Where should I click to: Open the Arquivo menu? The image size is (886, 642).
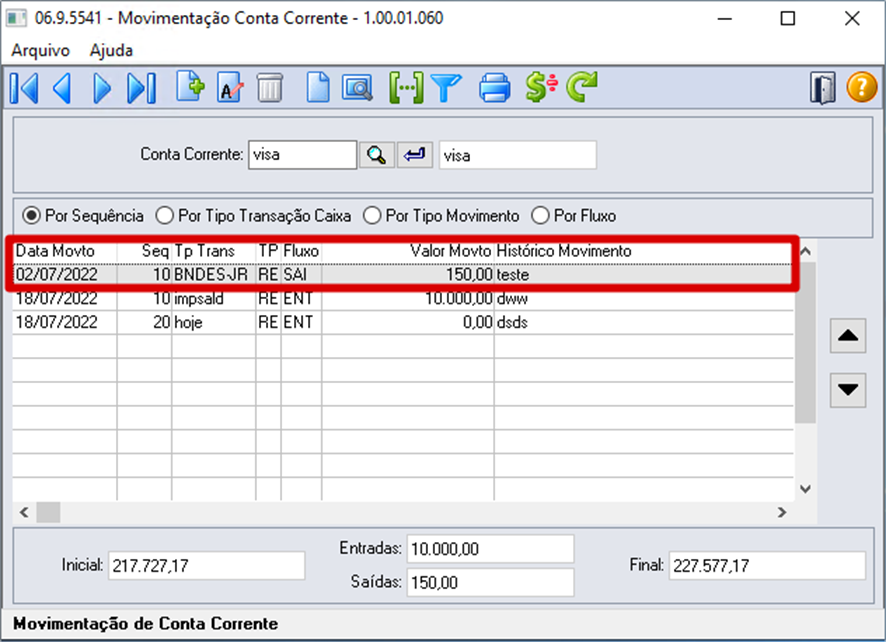(x=41, y=50)
